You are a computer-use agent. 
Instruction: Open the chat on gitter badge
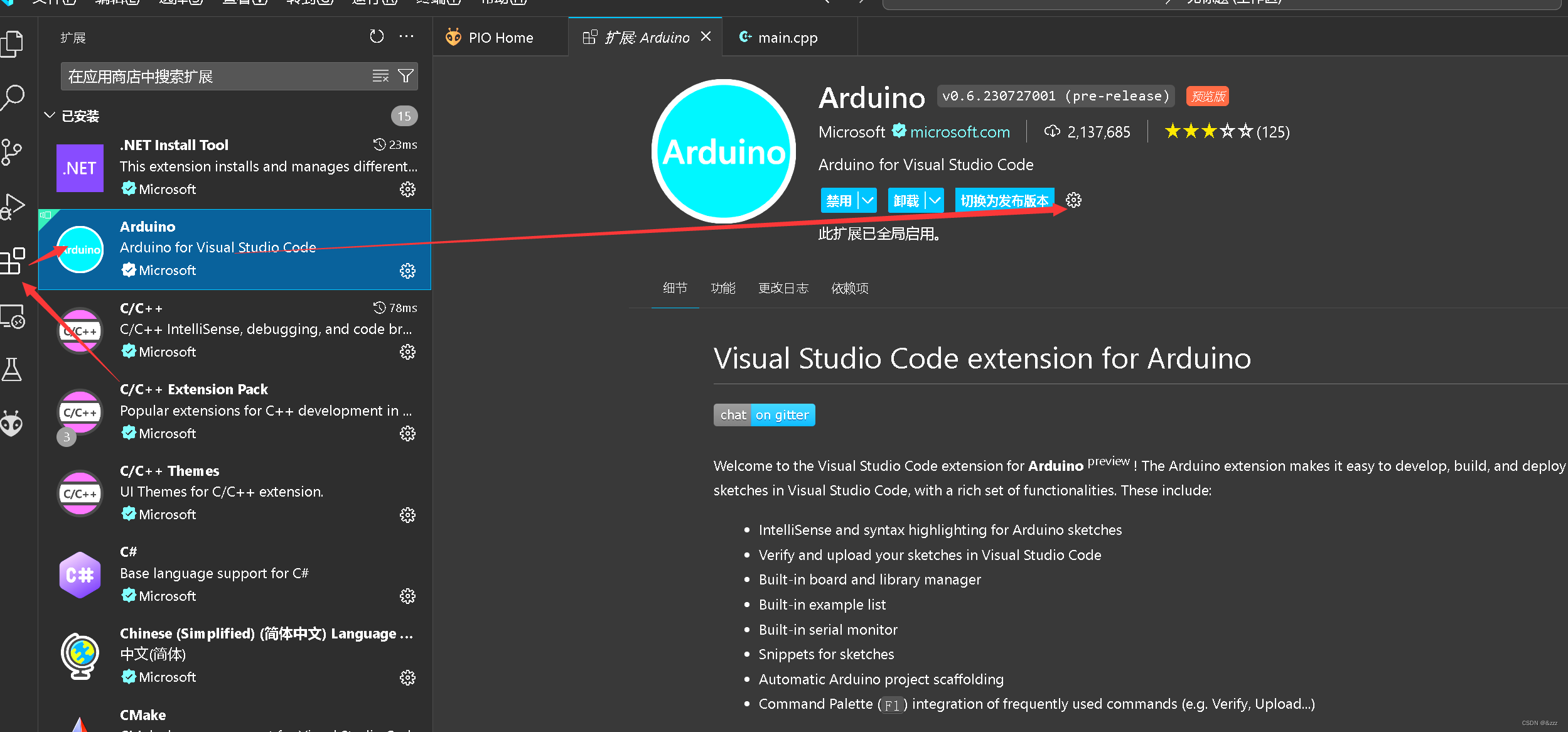(764, 415)
